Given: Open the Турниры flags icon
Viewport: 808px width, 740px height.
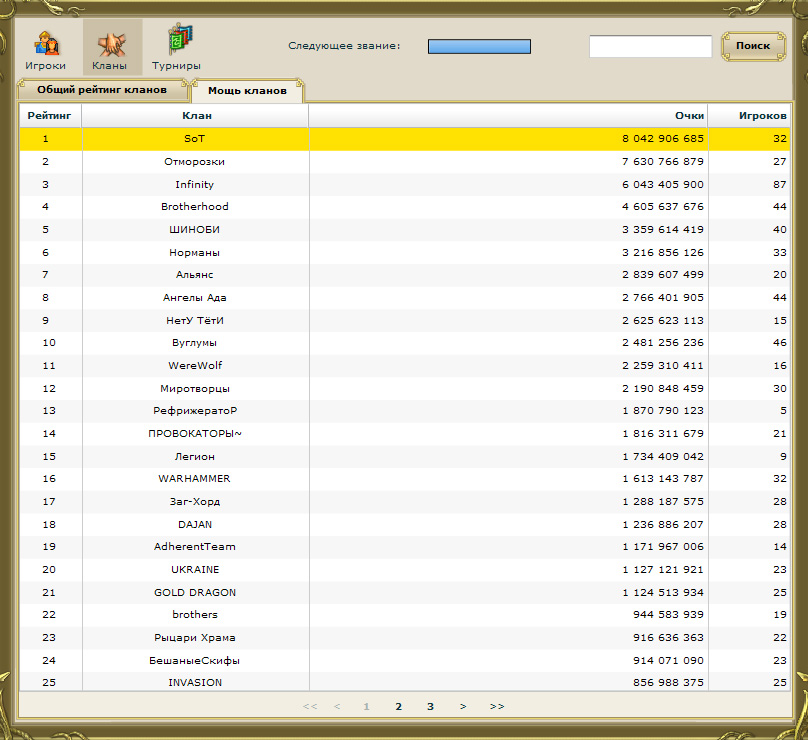Looking at the screenshot, I should pyautogui.click(x=180, y=39).
